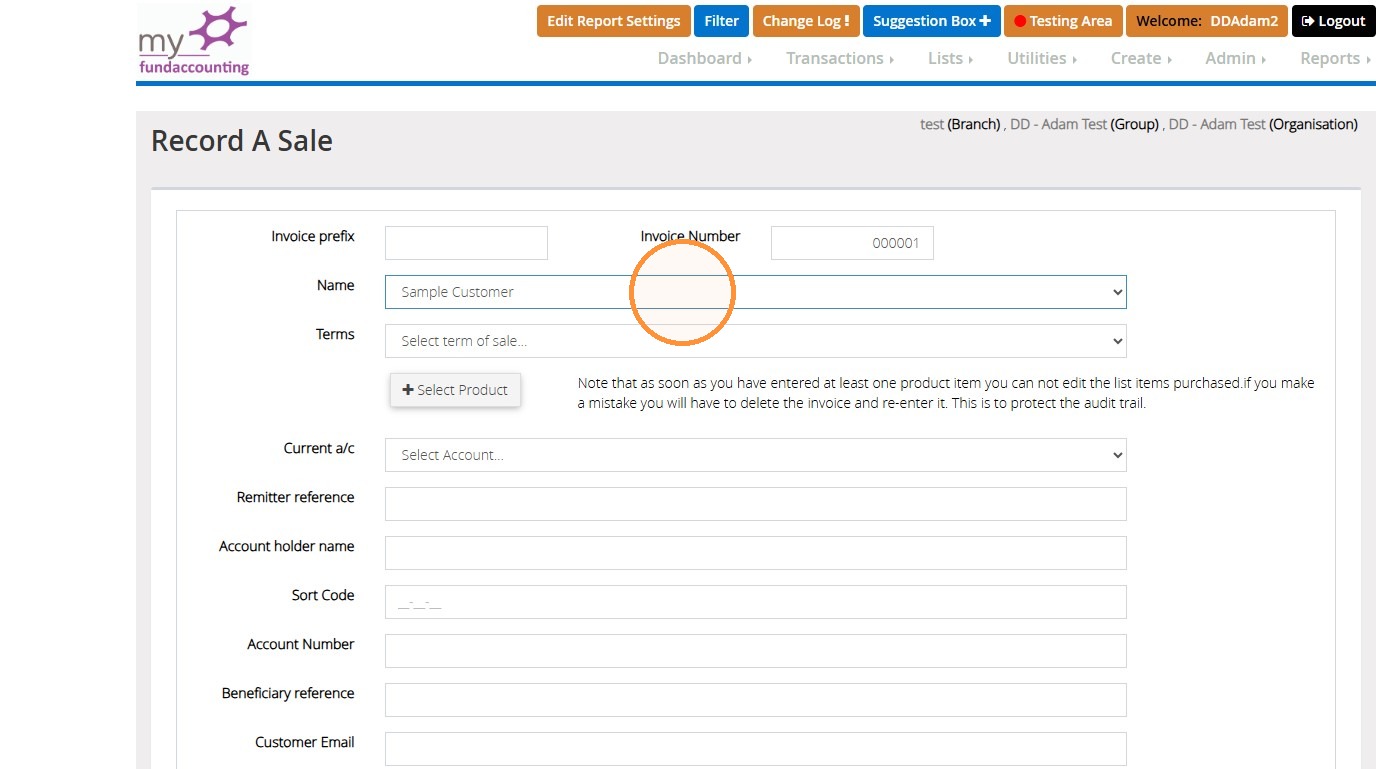The width and height of the screenshot is (1376, 769).
Task: Open the Utilities menu
Action: [x=1042, y=58]
